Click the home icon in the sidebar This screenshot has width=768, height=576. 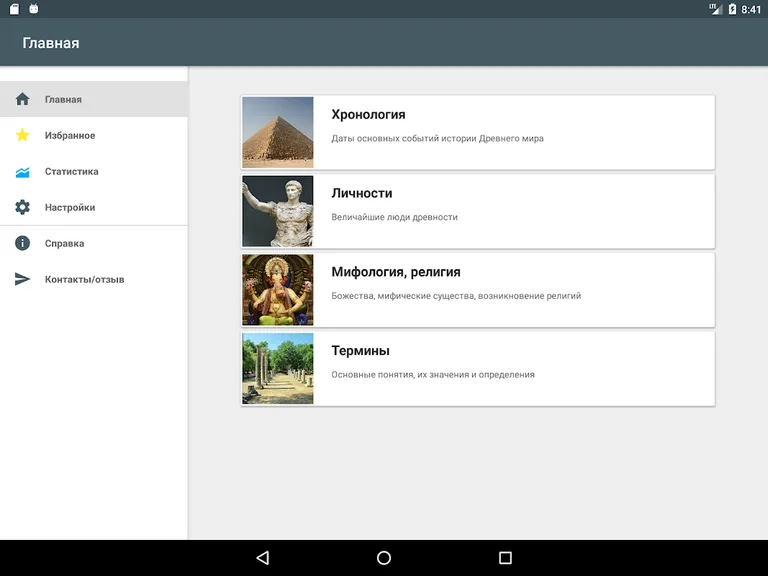(23, 99)
